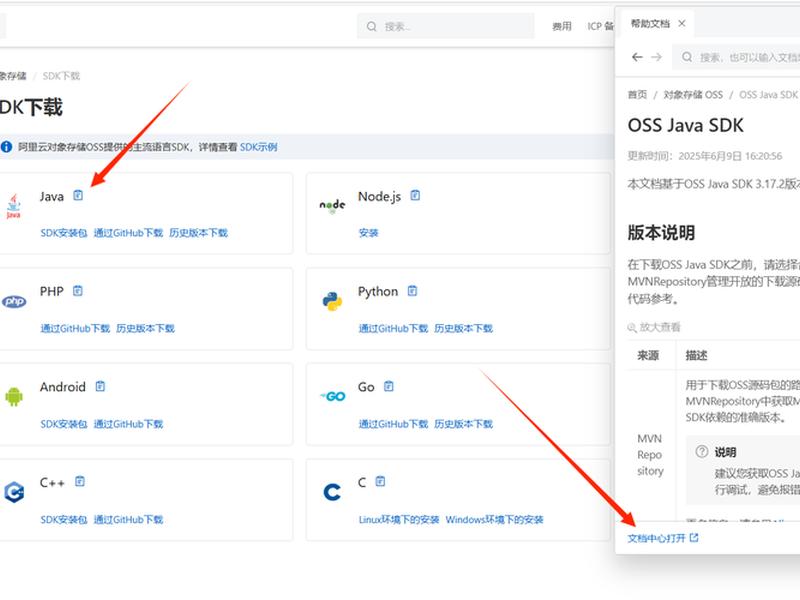Screen dimensions: 800x600
Task: Open Go 通过GitHub下载 link
Action: click(393, 424)
